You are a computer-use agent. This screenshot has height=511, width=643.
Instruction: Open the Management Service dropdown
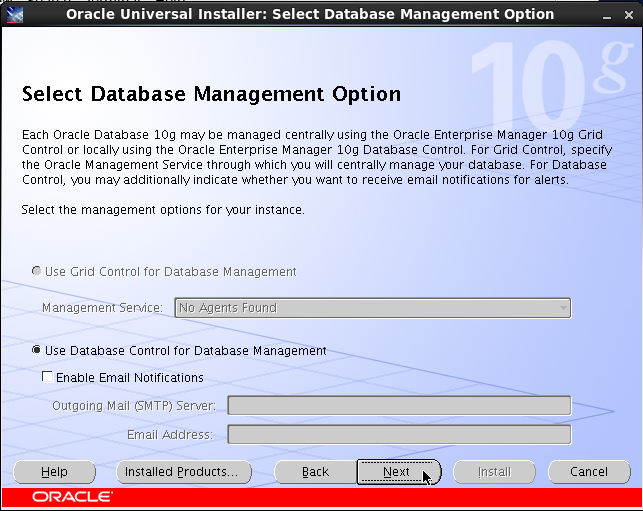tap(372, 308)
